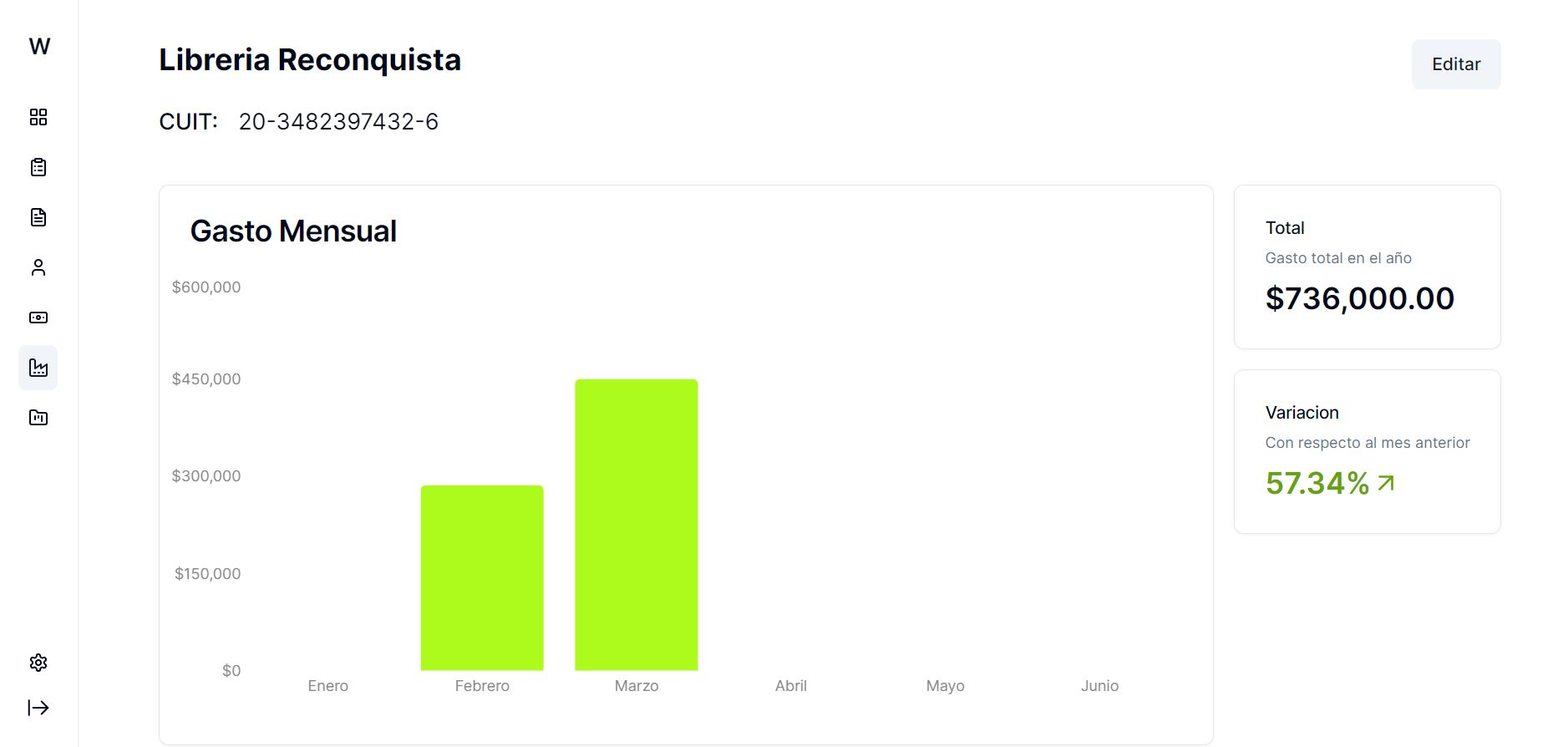Open the user profile icon in sidebar

38,267
